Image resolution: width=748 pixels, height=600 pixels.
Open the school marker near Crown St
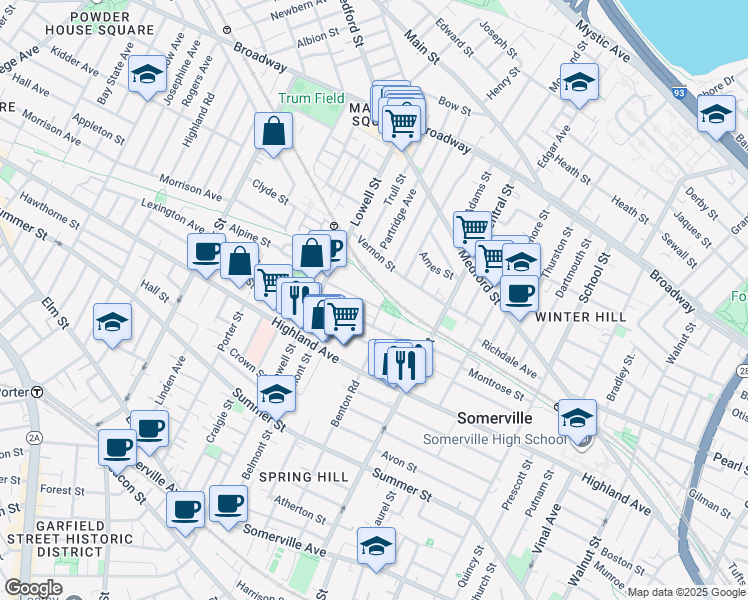coord(277,394)
